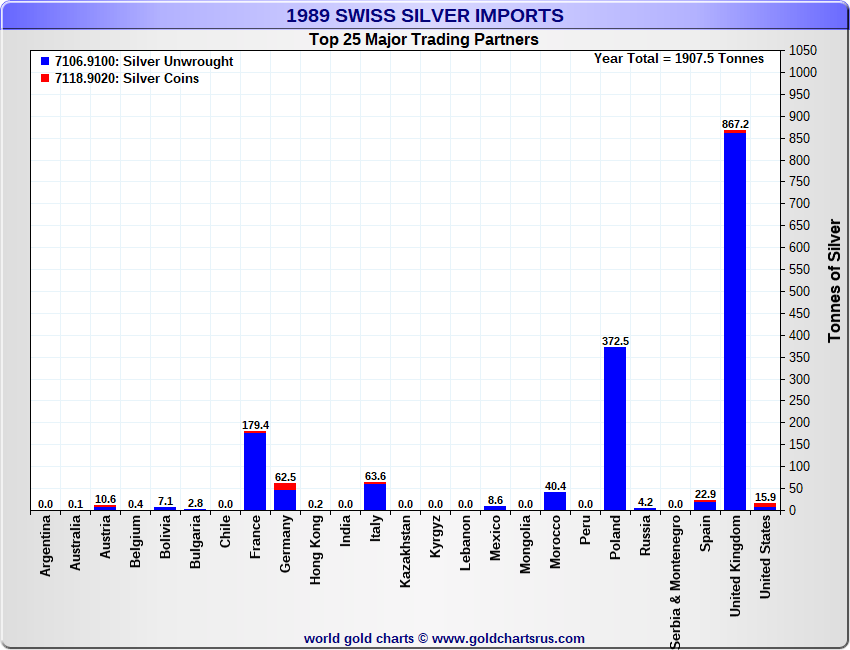Click the Morocco axis label
850x650 pixels.
pos(555,542)
